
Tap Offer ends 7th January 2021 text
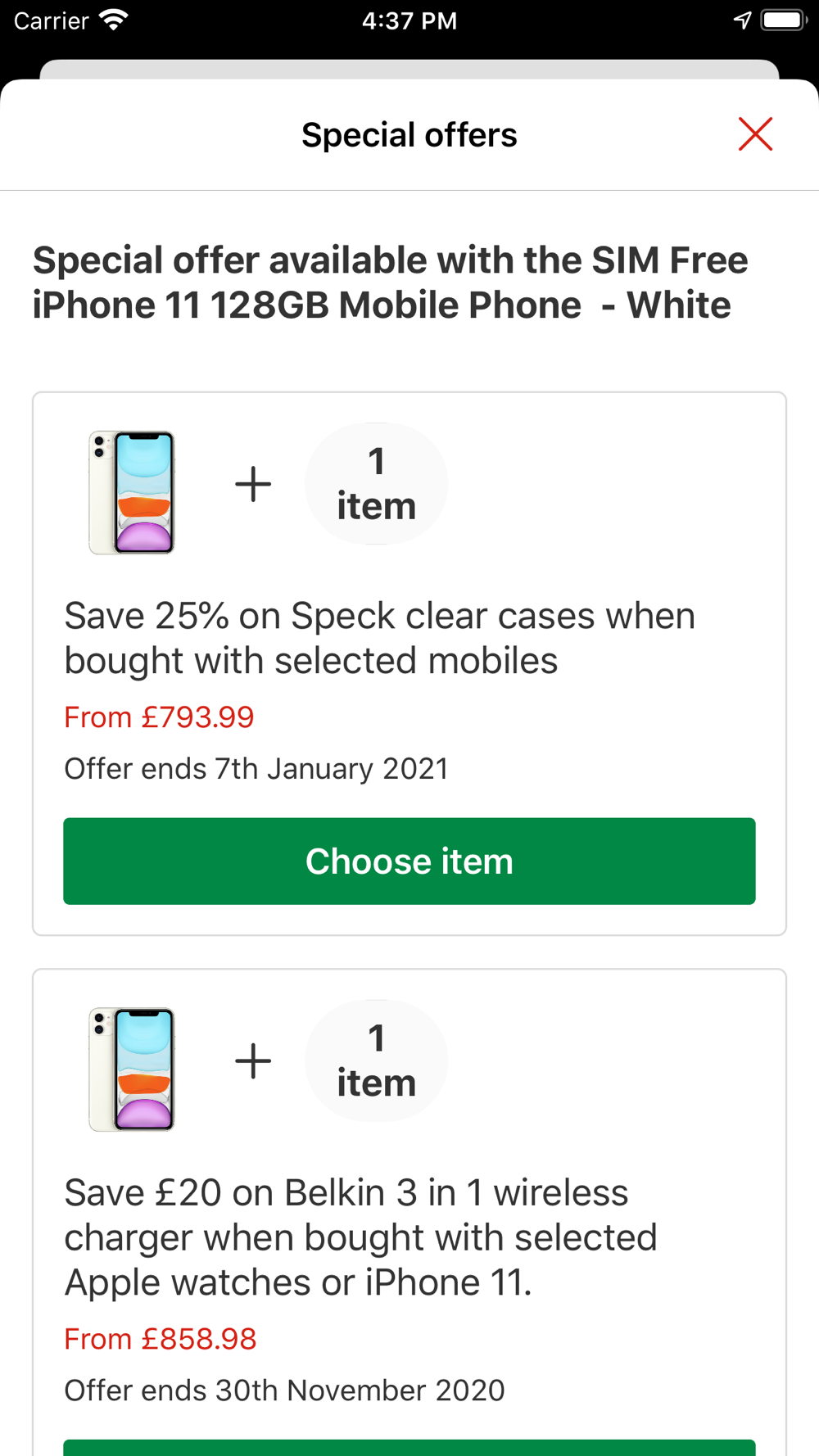(256, 769)
